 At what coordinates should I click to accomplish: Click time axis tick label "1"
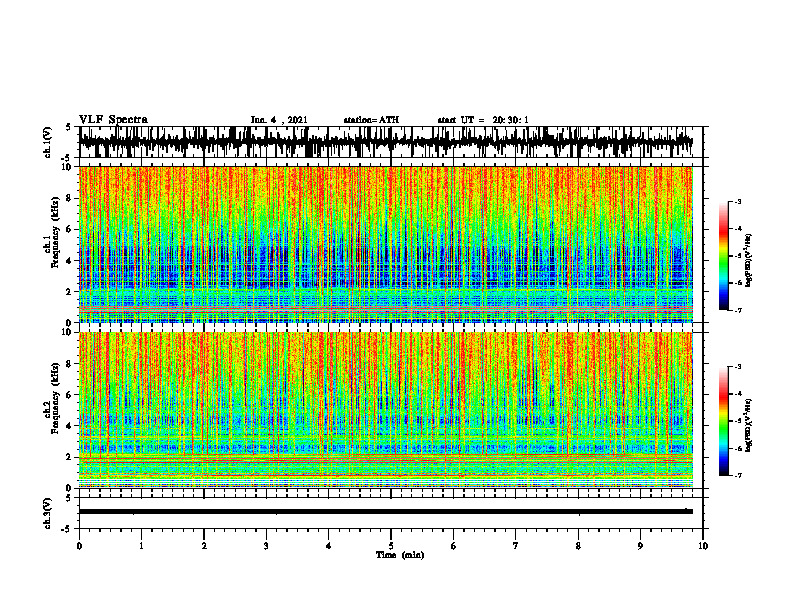(141, 546)
